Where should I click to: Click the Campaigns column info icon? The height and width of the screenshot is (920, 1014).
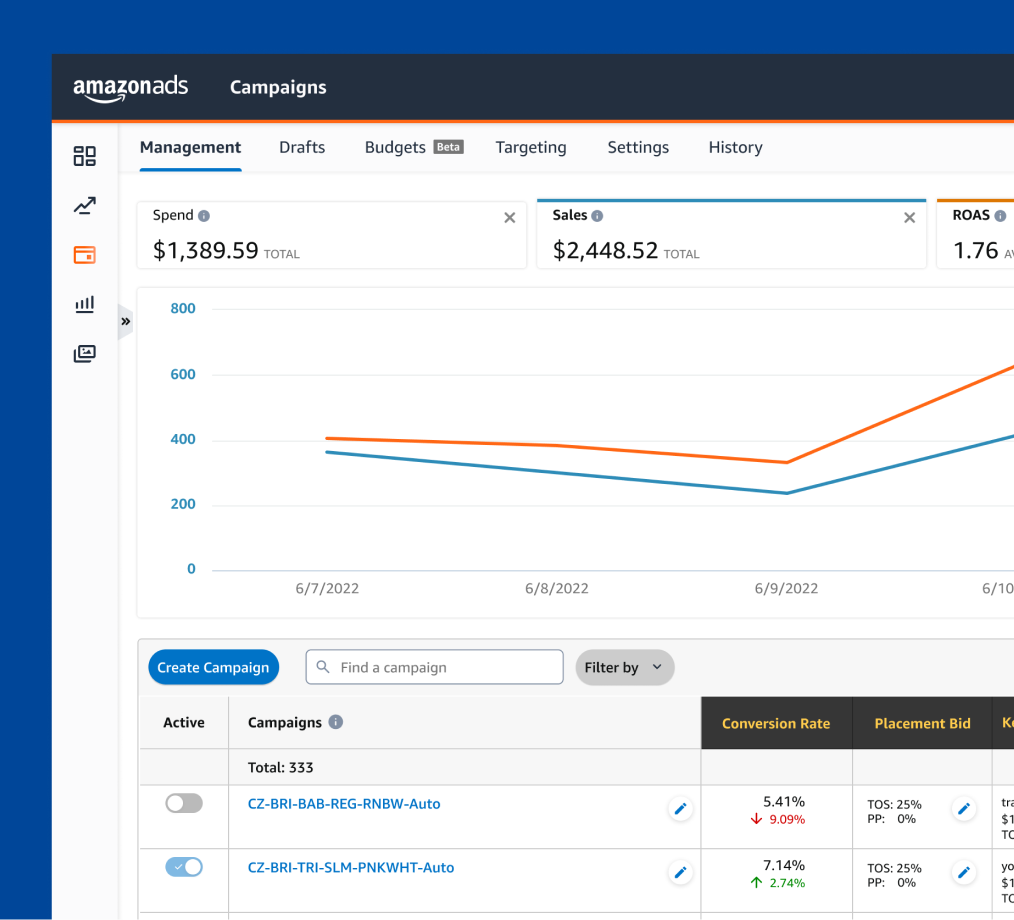[336, 722]
